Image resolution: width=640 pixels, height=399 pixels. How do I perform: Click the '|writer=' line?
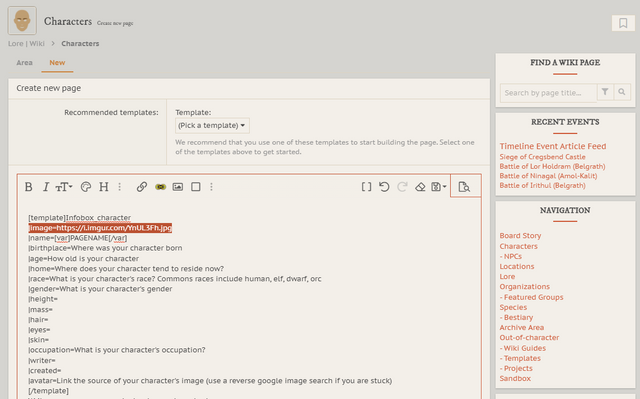[x=42, y=361]
